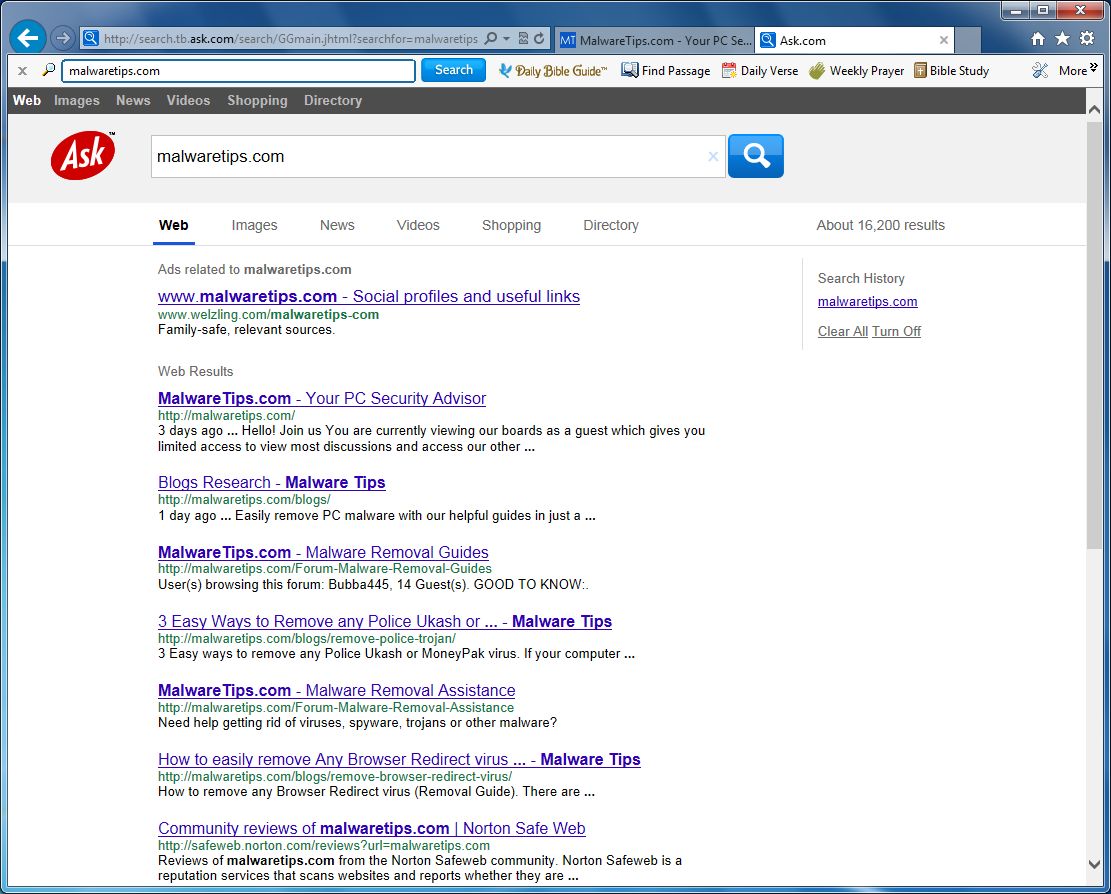1111x894 pixels.
Task: Select Directory in the dark top bar
Action: click(333, 101)
